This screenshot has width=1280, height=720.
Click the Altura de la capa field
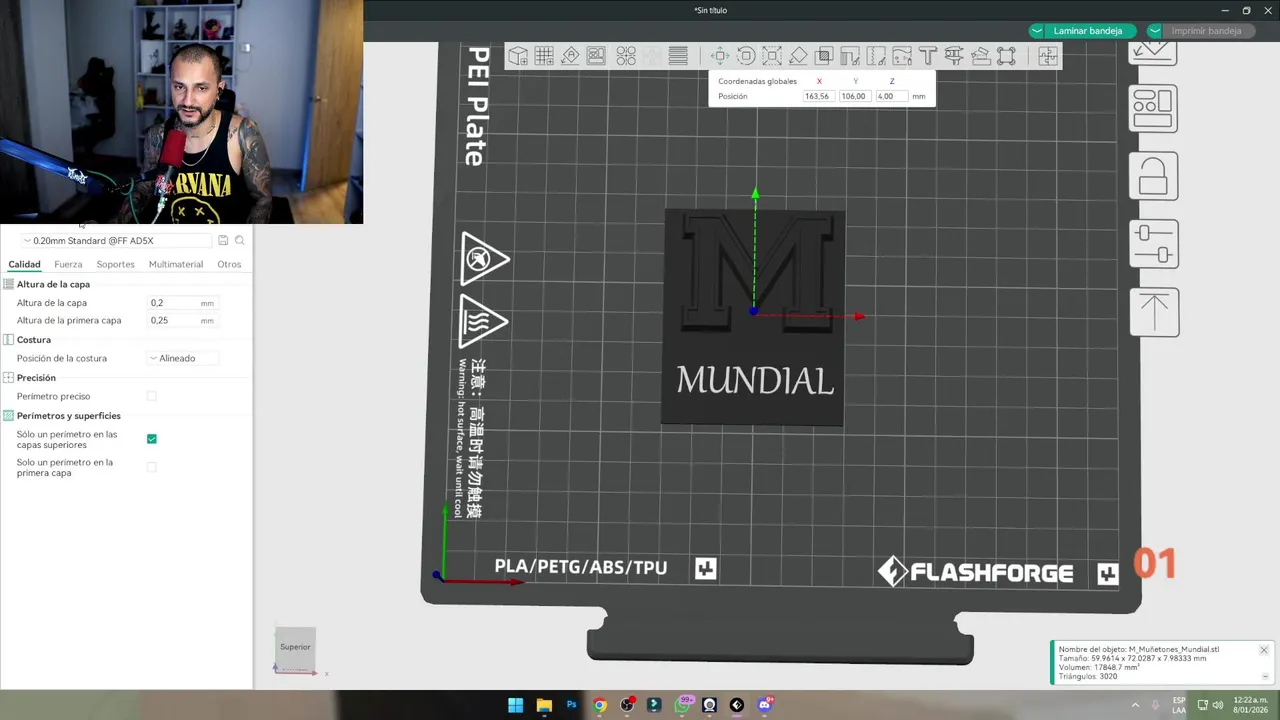[182, 303]
